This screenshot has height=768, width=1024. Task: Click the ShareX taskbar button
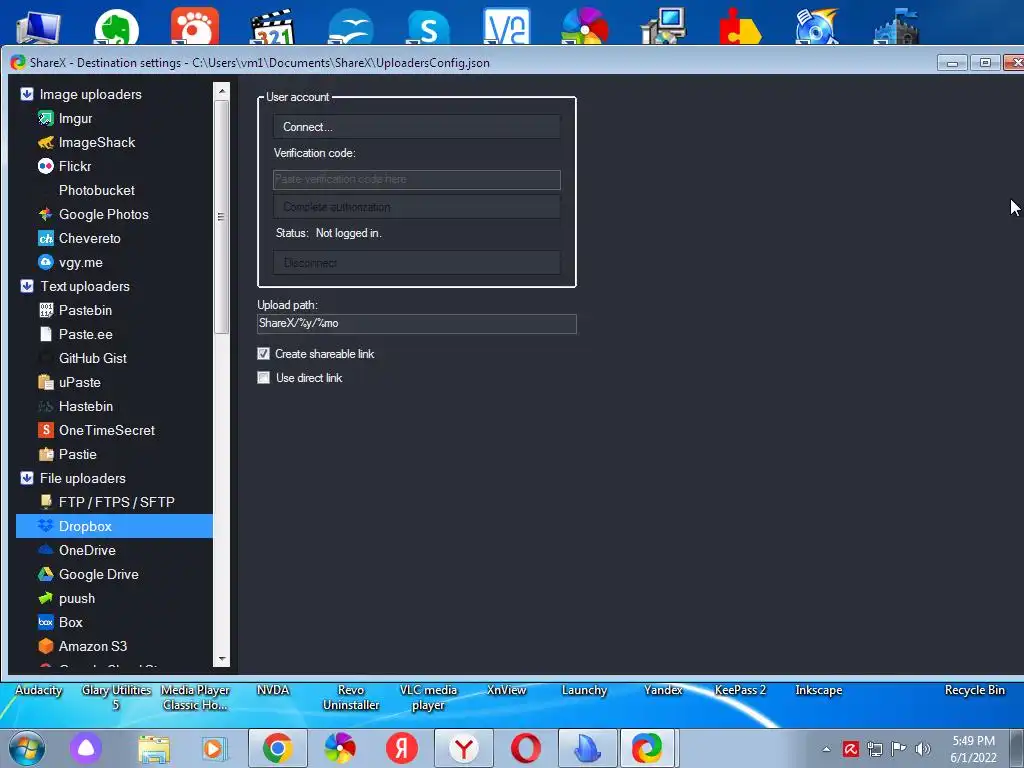(647, 748)
